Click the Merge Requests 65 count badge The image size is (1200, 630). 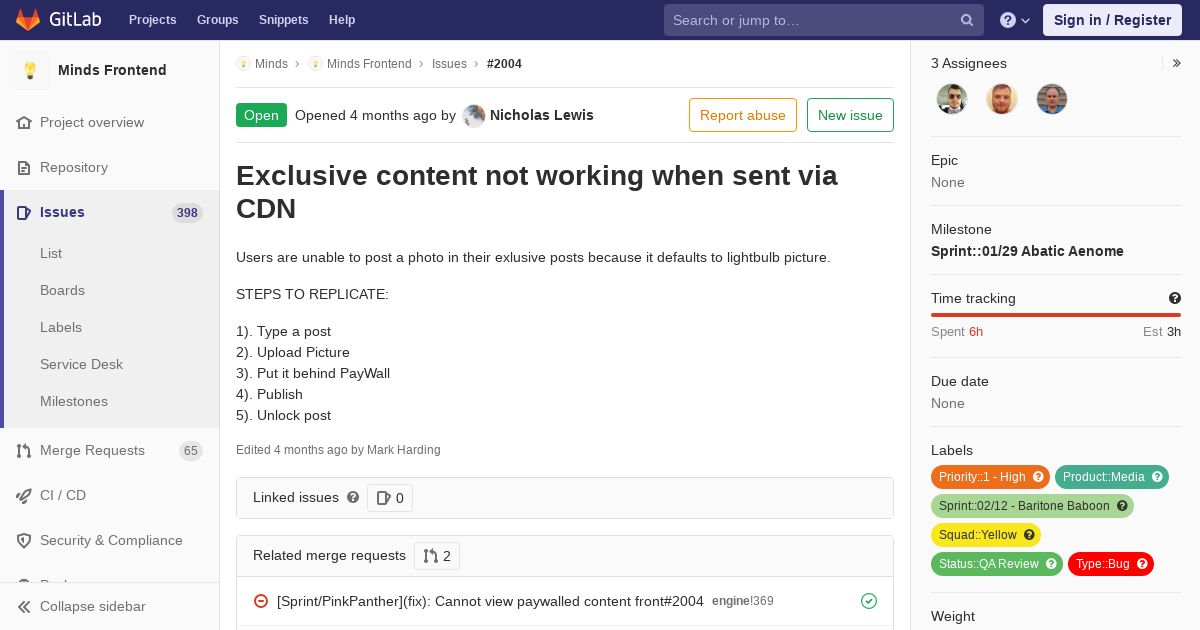tap(190, 451)
